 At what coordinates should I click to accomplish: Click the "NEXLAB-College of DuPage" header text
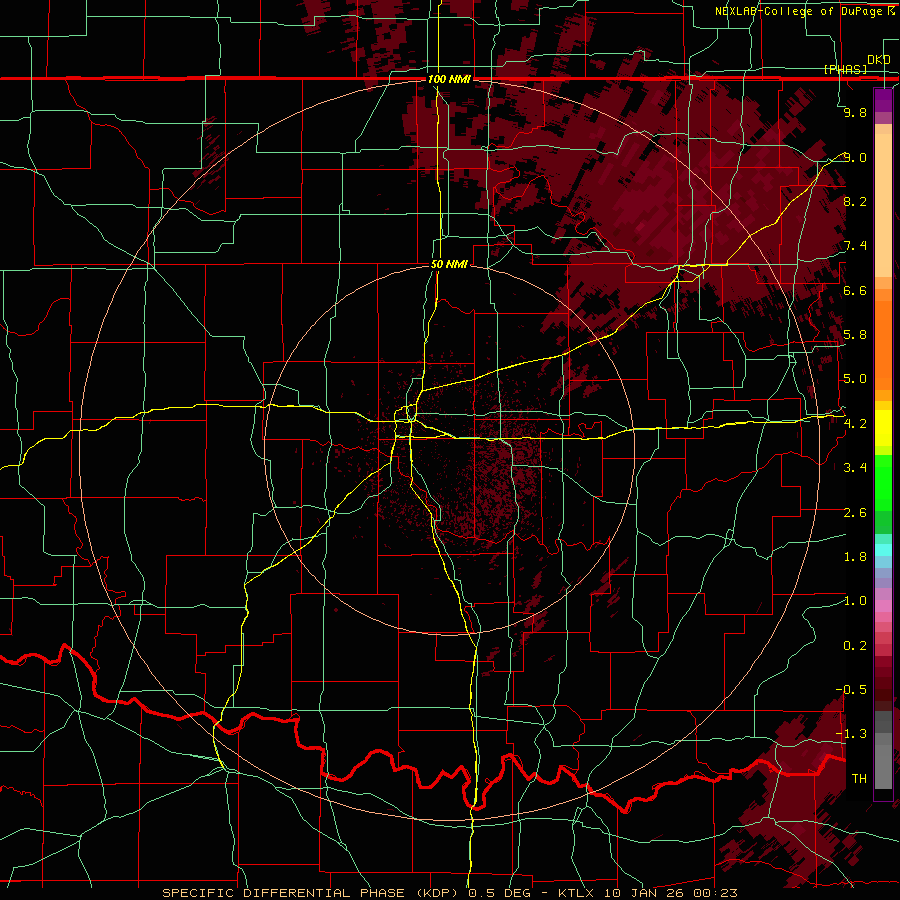click(x=800, y=11)
